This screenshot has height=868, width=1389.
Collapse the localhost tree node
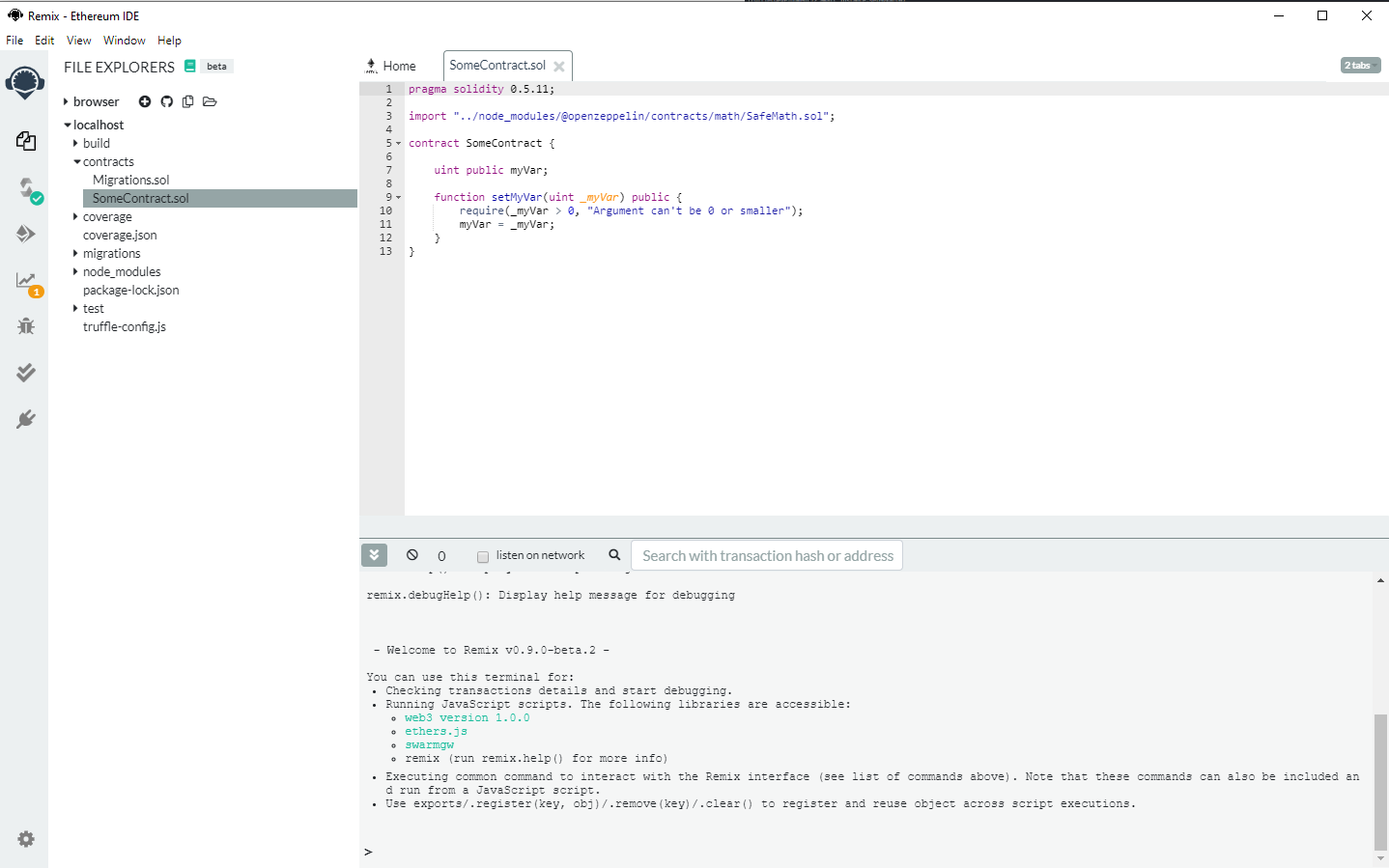(x=68, y=126)
